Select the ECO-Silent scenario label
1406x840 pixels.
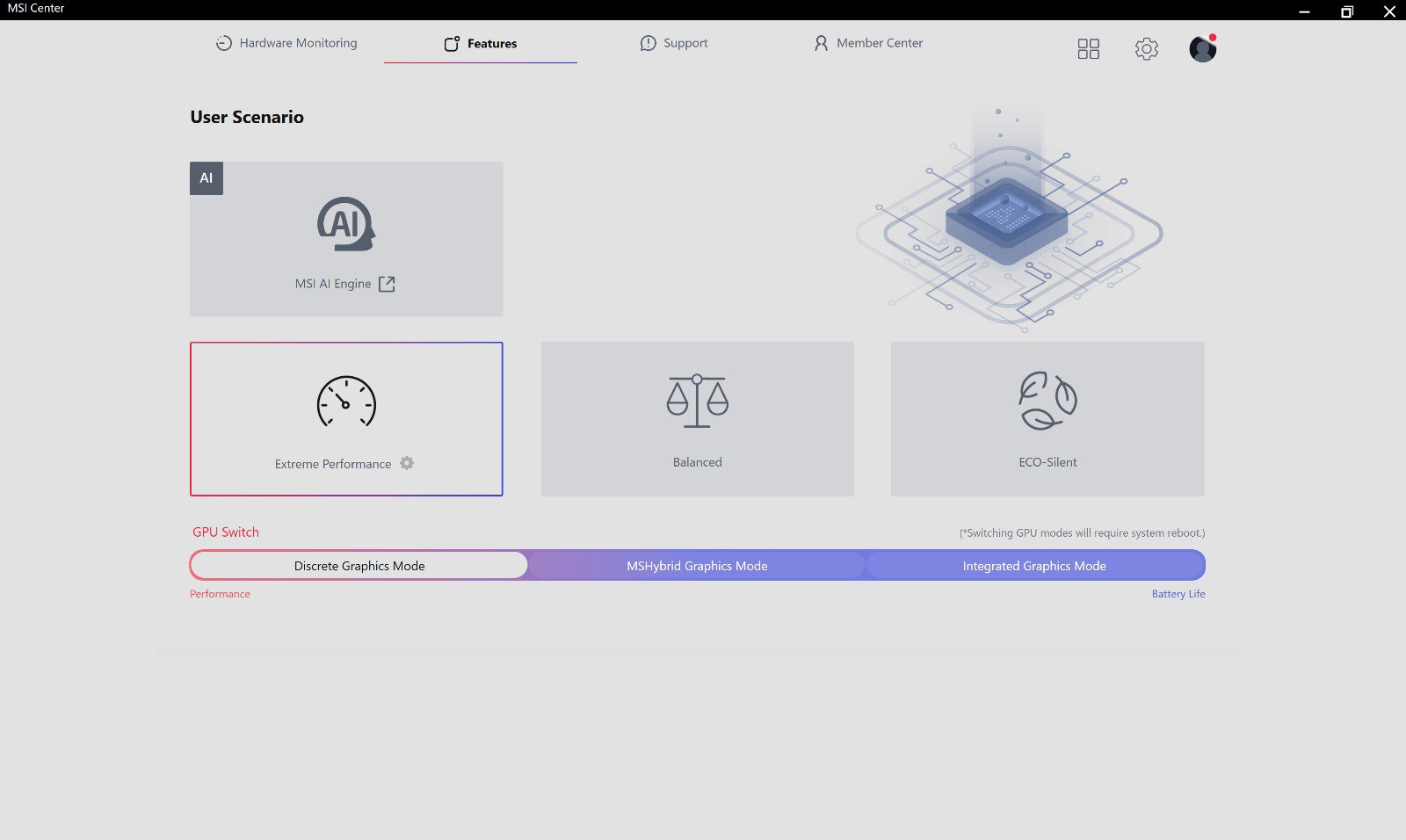click(x=1047, y=462)
